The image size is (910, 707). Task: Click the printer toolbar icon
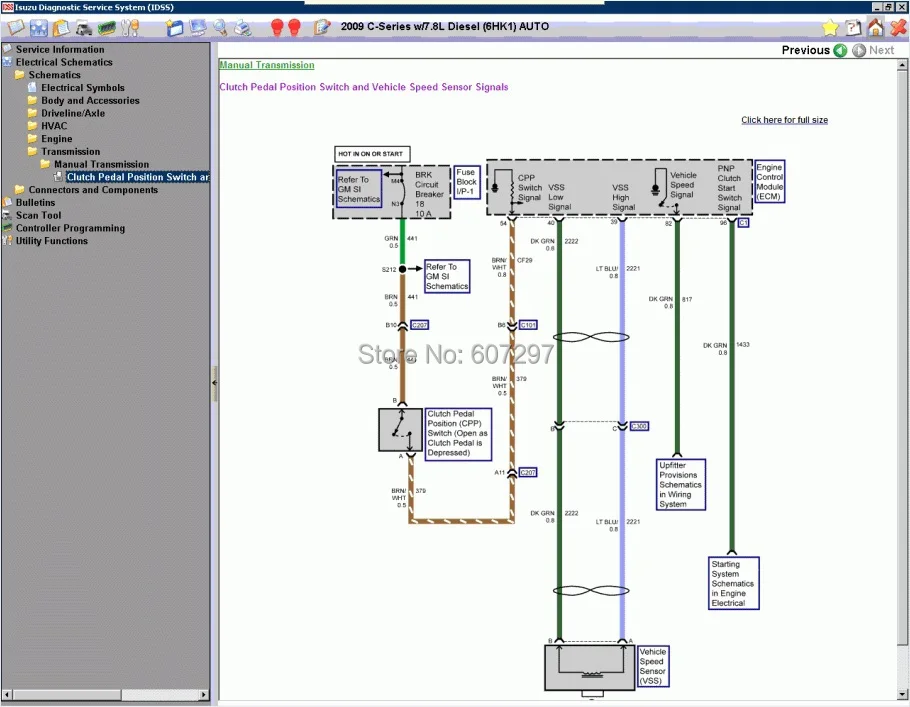click(x=243, y=27)
